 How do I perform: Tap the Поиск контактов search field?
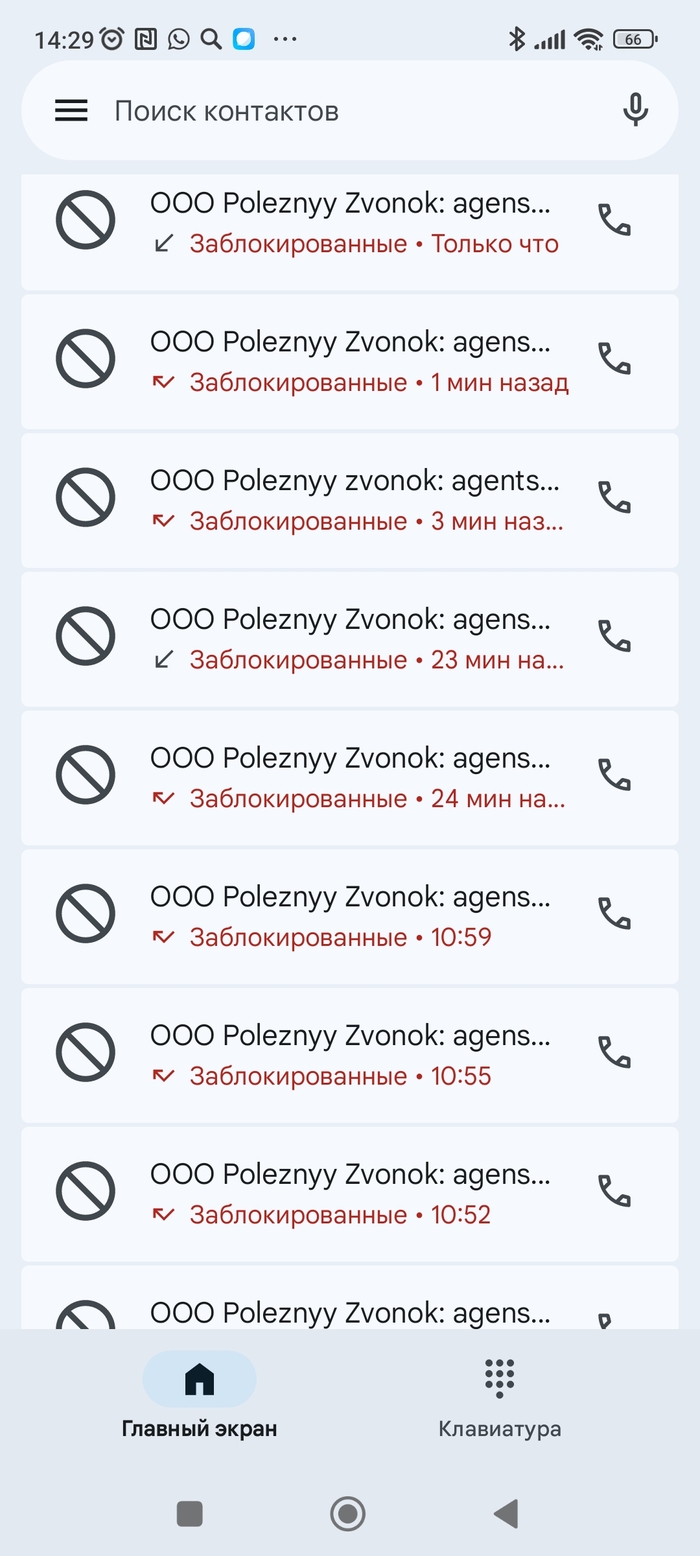[x=300, y=110]
